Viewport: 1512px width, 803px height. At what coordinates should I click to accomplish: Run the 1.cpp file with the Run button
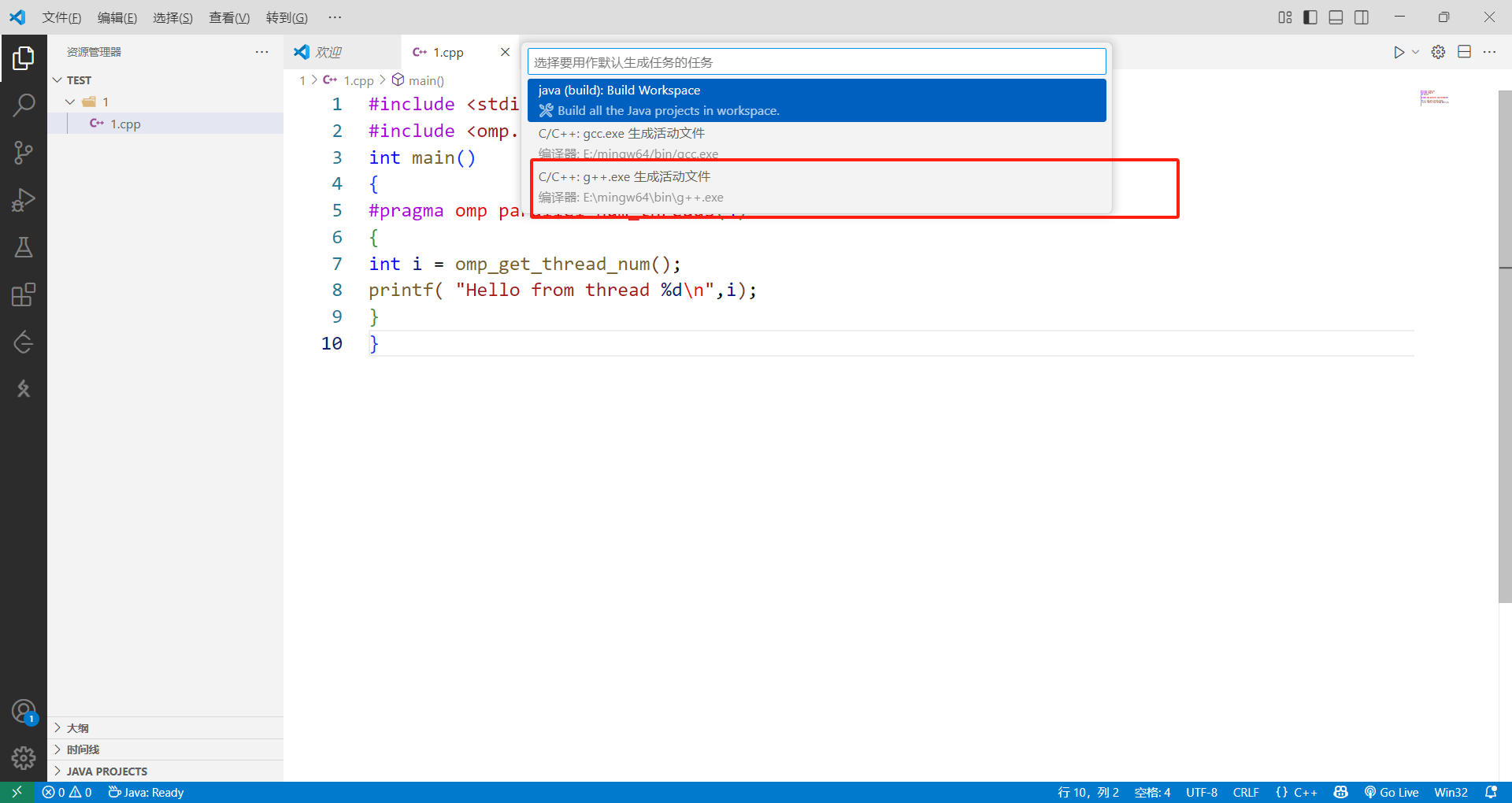pos(1399,52)
